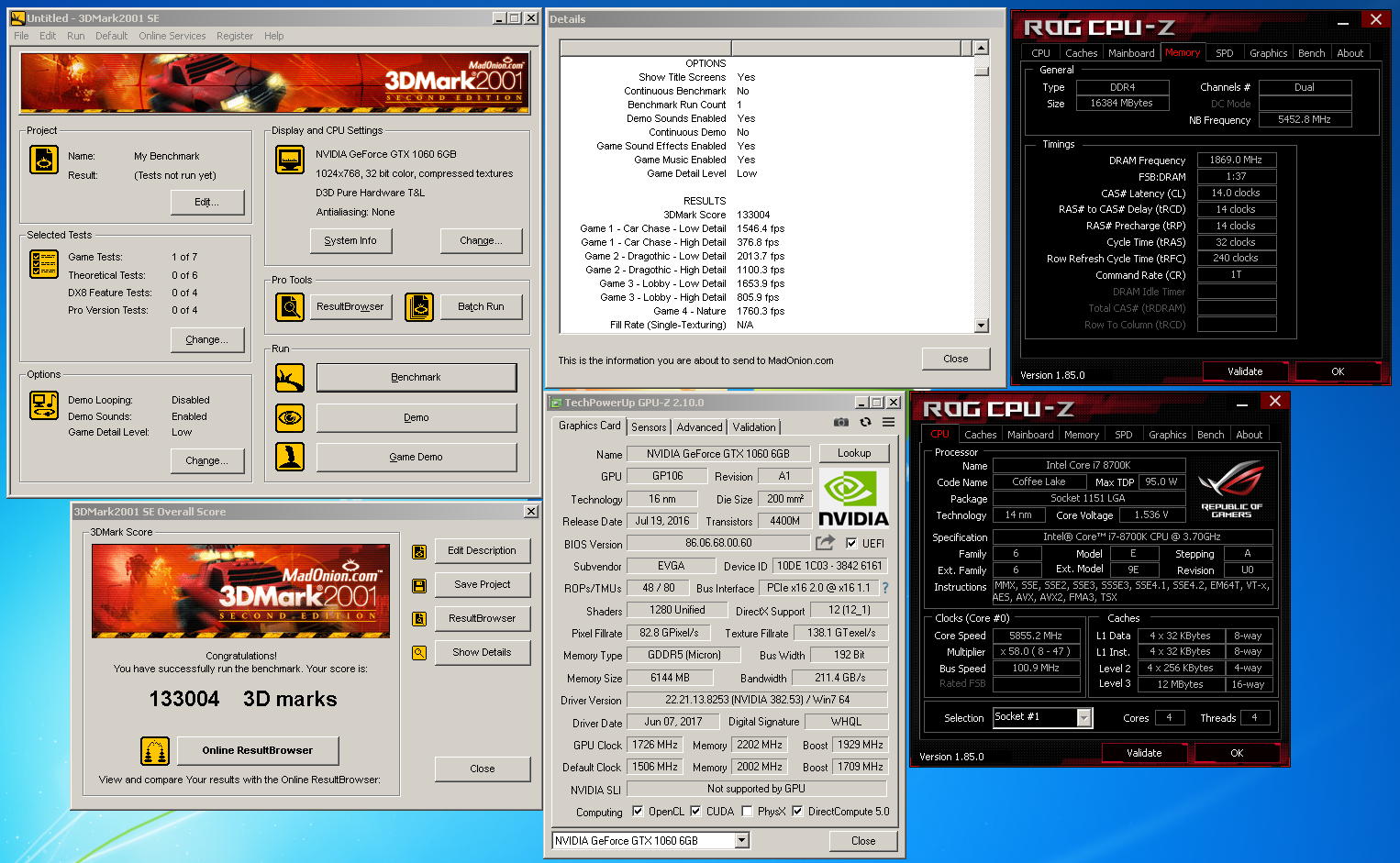Click Close in the Details window
The width and height of the screenshot is (1400, 863).
click(956, 359)
